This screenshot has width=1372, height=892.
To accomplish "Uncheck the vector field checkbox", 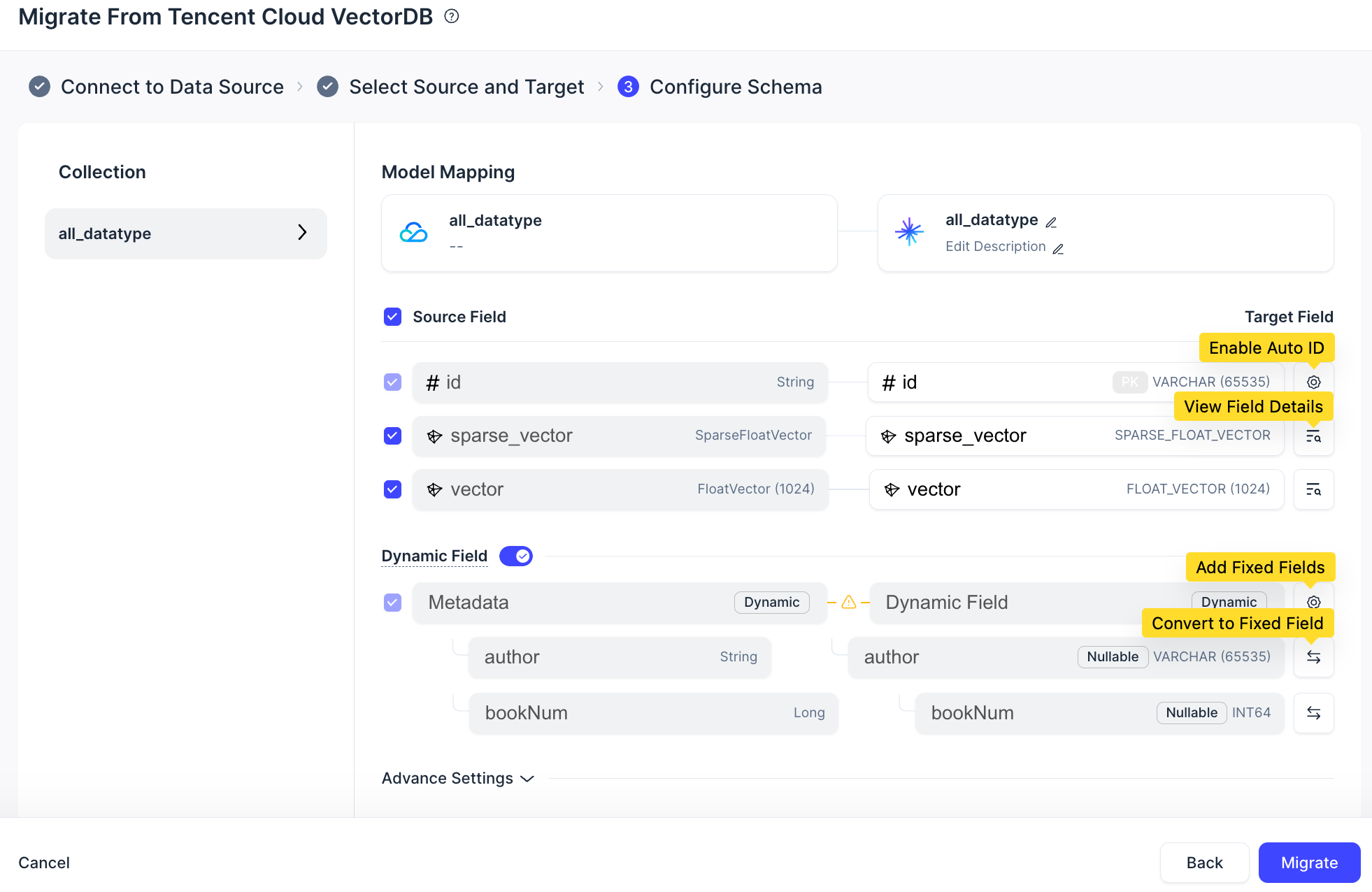I will point(392,489).
